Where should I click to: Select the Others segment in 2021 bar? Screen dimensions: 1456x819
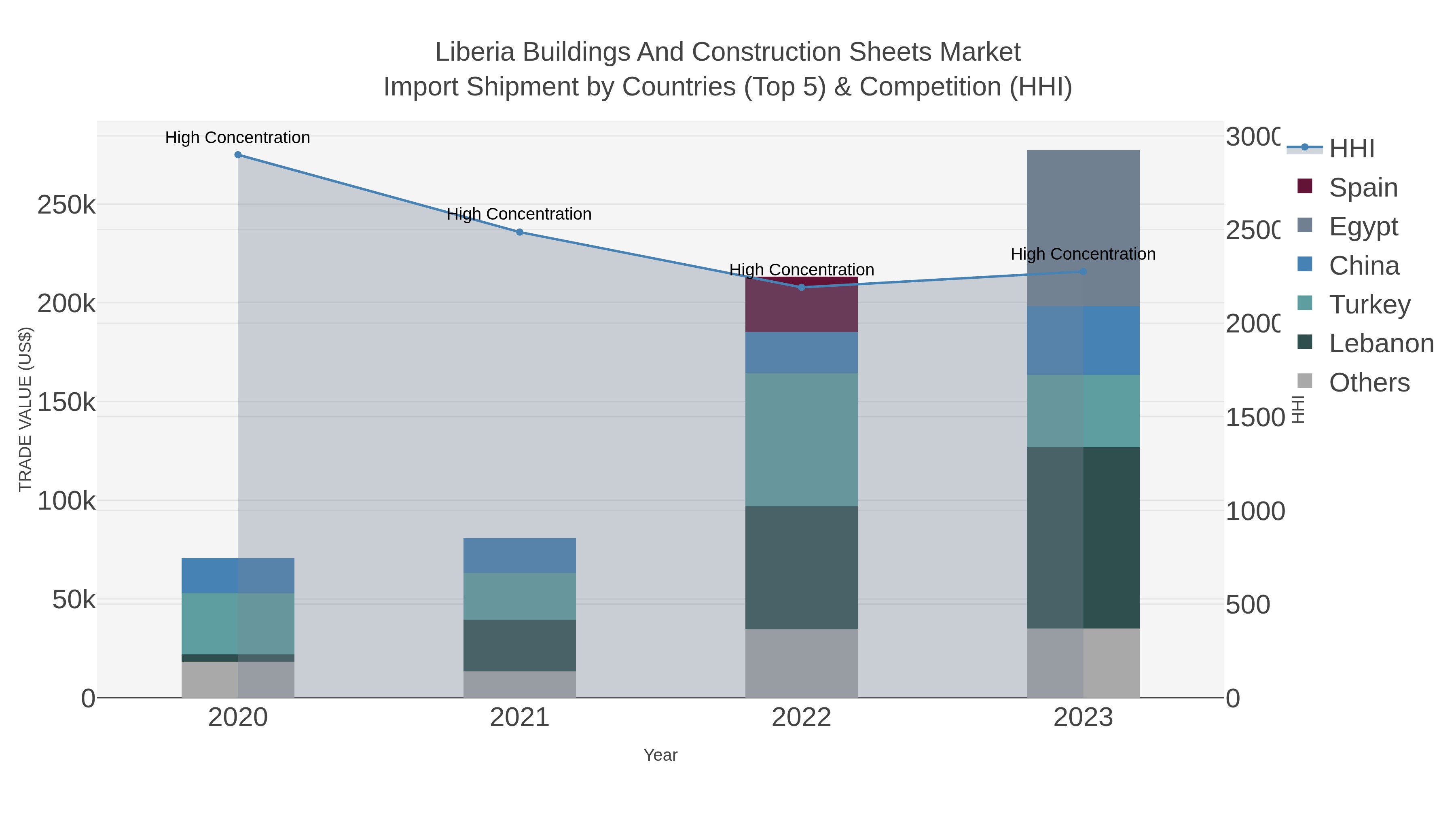pyautogui.click(x=519, y=684)
